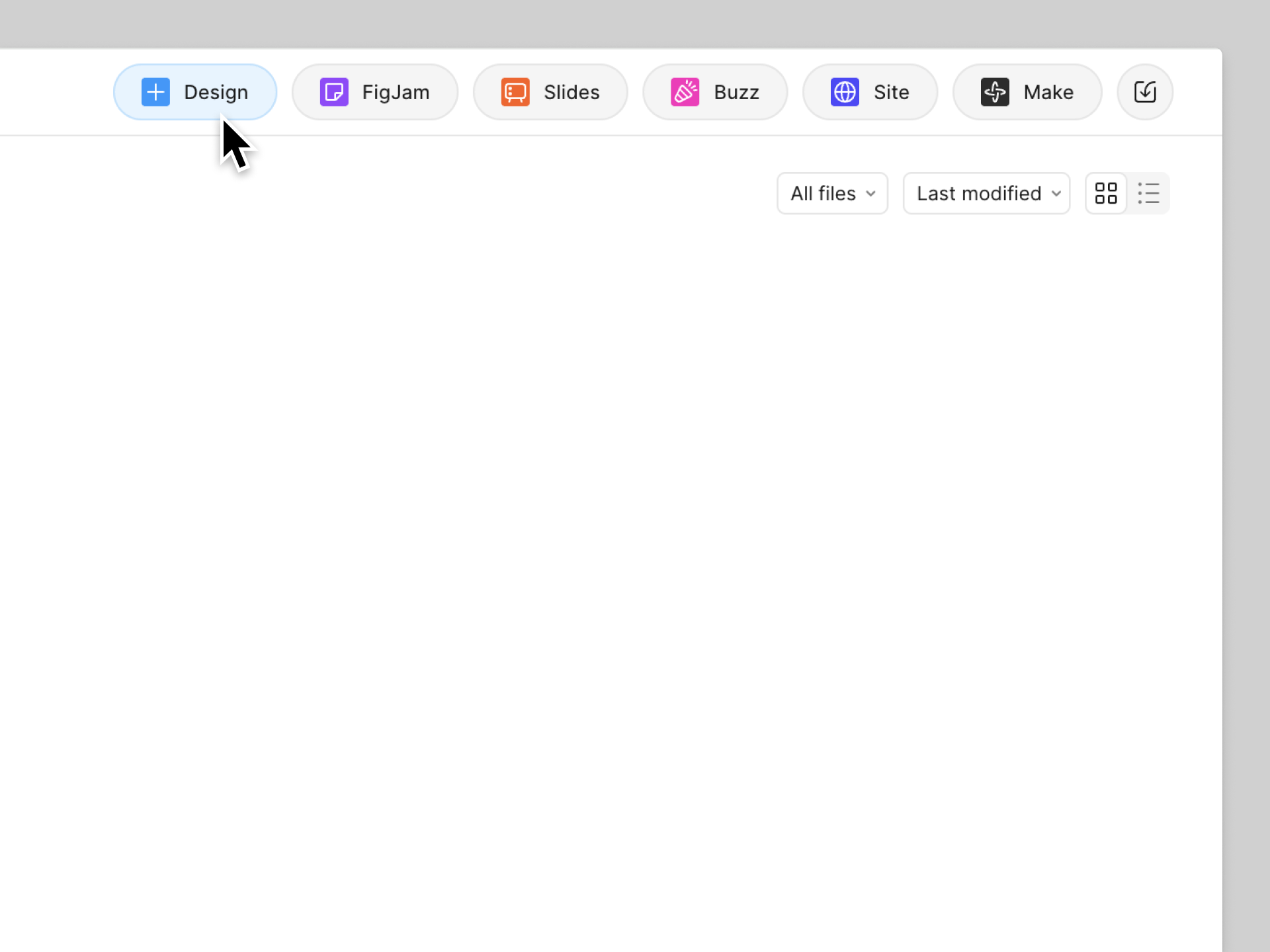Click the blue Site globe icon
Image resolution: width=1270 pixels, height=952 pixels.
[x=845, y=92]
